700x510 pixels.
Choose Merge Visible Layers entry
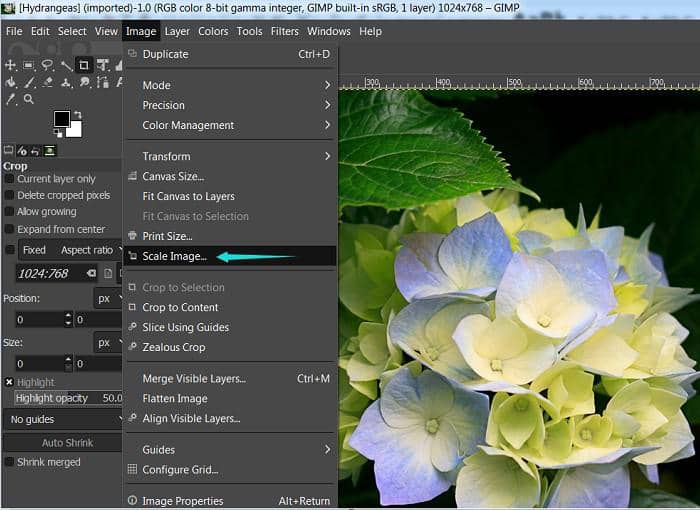tap(230, 379)
